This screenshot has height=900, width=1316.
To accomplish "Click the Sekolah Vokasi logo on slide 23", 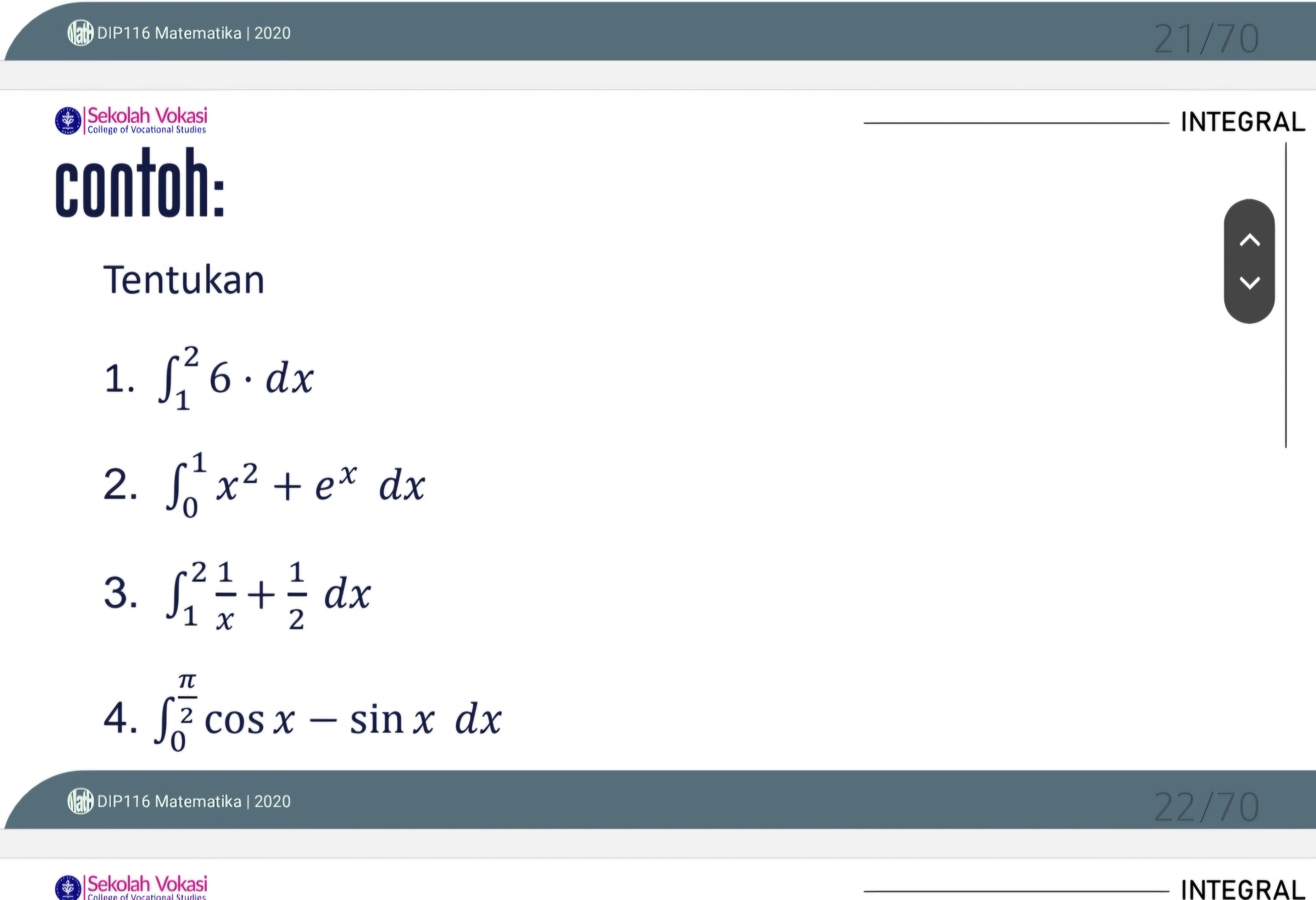I will coord(131,887).
